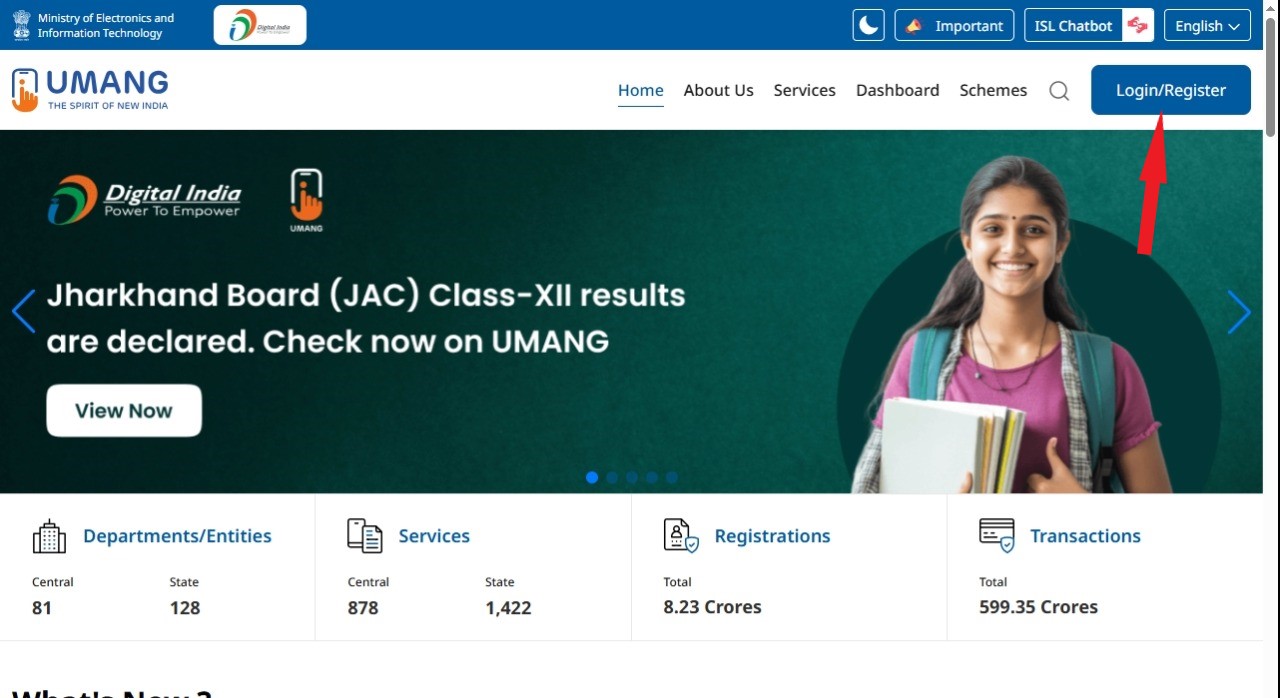Select the fifth carousel indicator dot
The height and width of the screenshot is (698, 1280).
672,478
